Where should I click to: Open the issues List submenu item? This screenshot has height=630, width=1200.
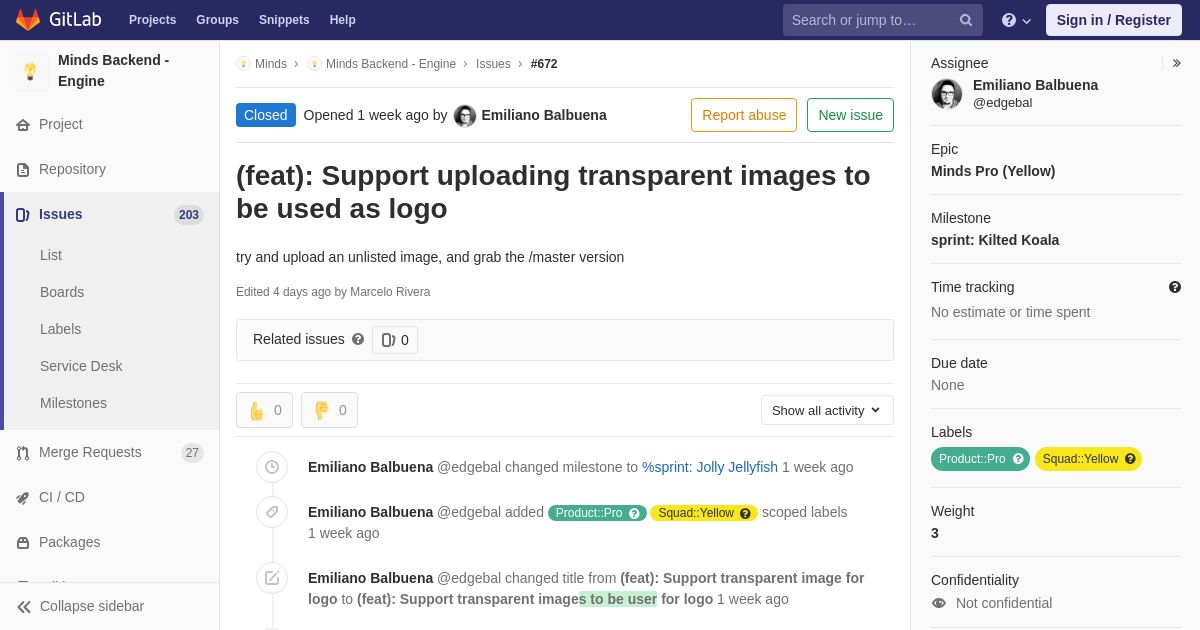[51, 255]
